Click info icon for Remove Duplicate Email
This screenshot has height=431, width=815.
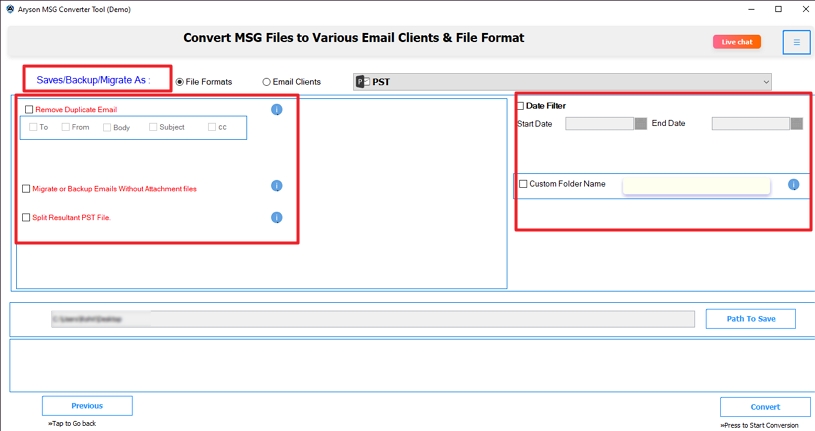pos(277,110)
